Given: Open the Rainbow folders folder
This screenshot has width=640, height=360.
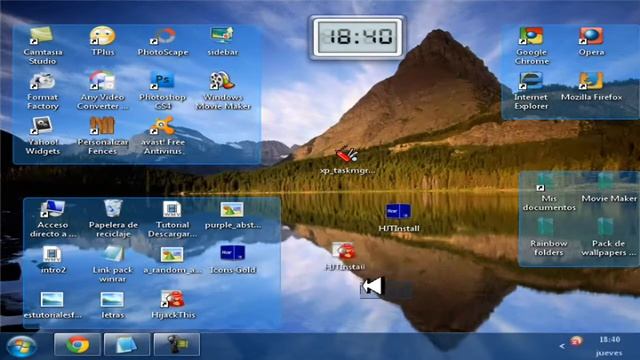Looking at the screenshot, I should 549,238.
